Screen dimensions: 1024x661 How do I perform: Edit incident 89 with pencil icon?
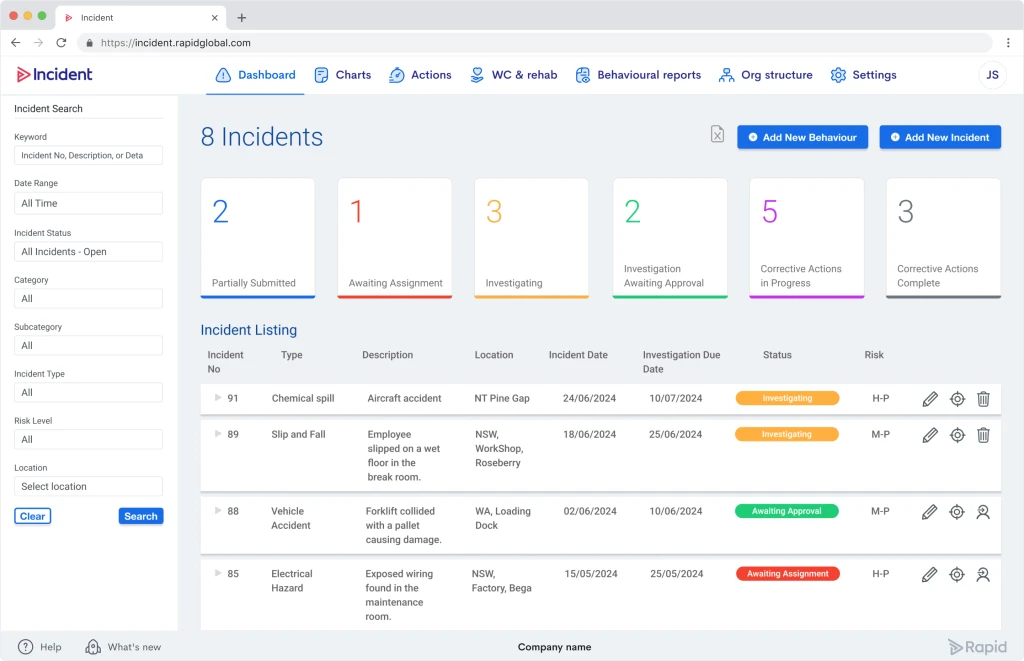click(930, 435)
